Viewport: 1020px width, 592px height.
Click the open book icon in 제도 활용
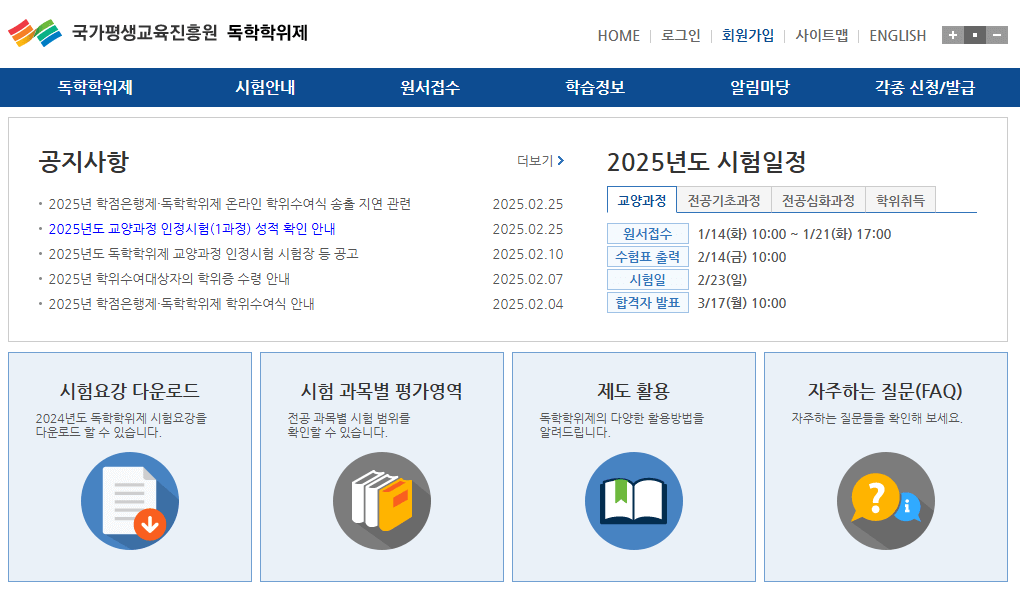[x=632, y=500]
